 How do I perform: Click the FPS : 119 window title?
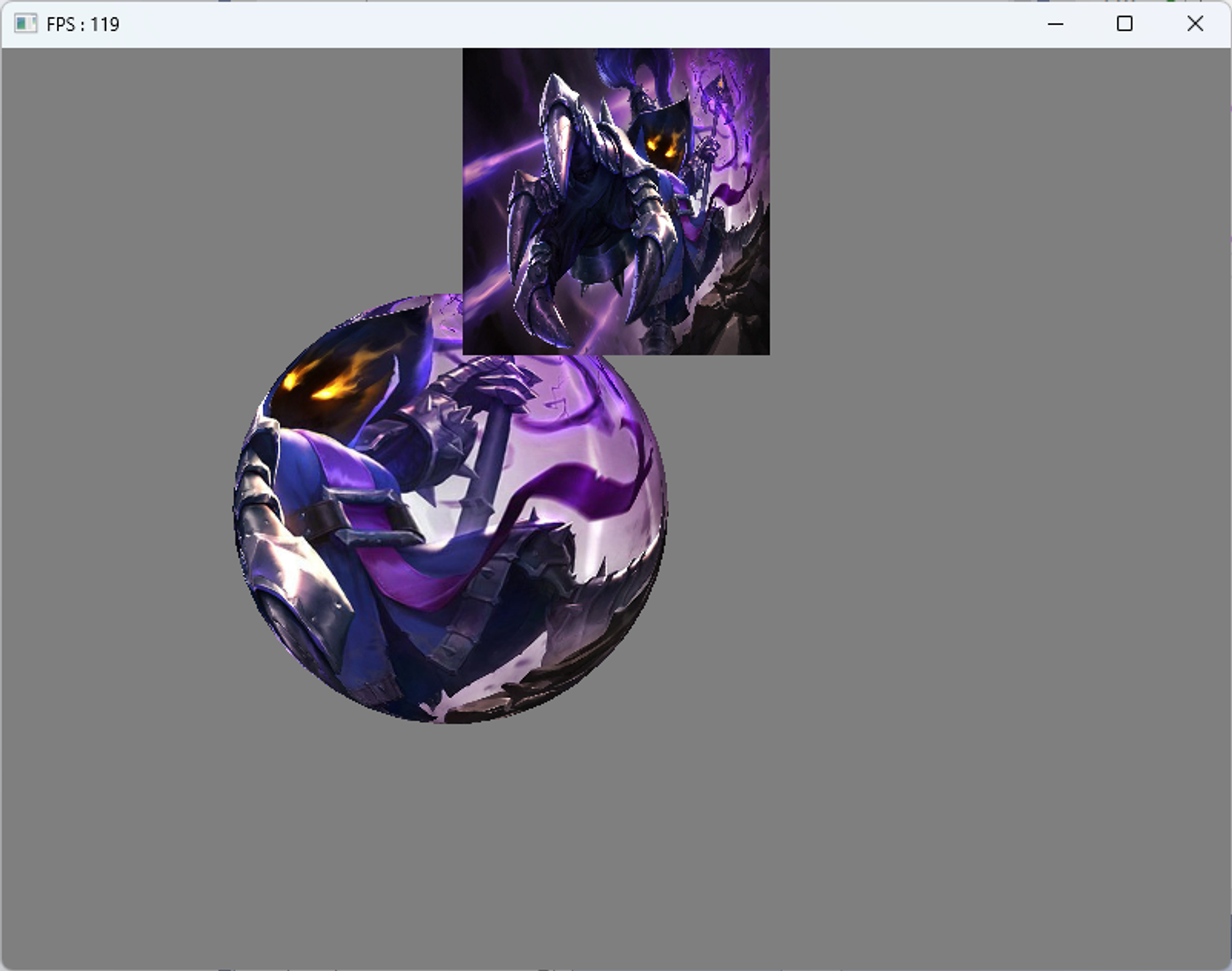pos(83,25)
